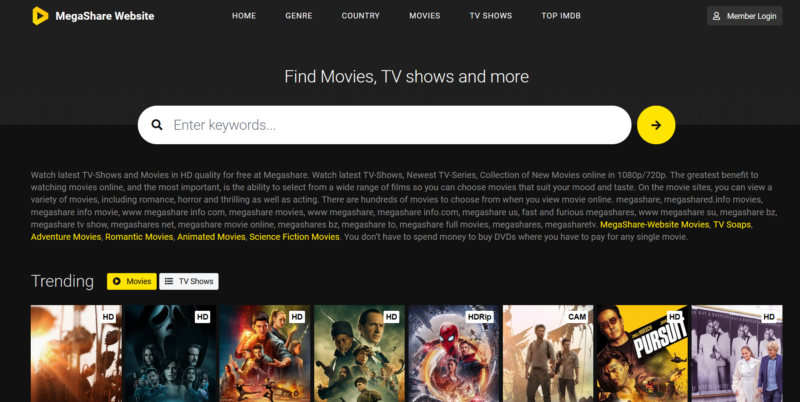Click the Trending section heading

[62, 281]
